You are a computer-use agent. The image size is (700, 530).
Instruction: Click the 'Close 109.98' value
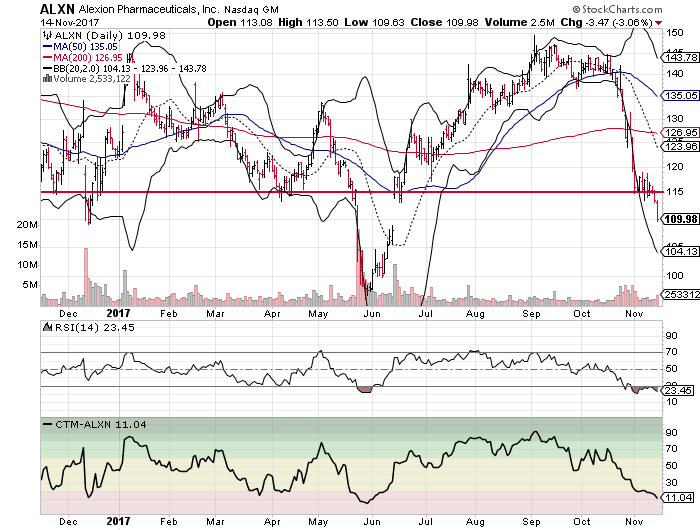click(x=445, y=22)
